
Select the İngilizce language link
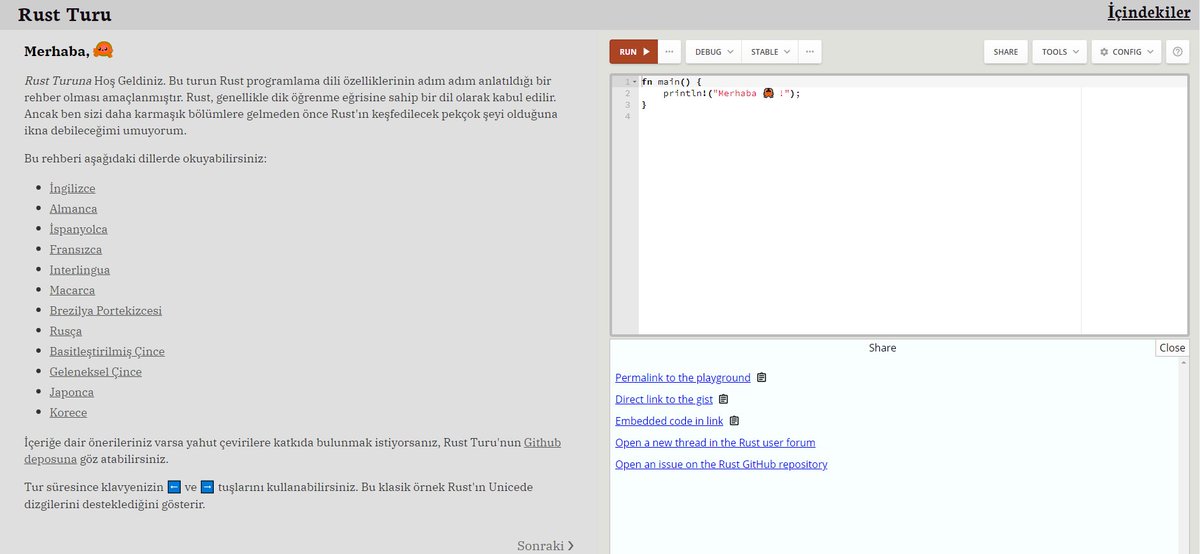click(x=73, y=188)
